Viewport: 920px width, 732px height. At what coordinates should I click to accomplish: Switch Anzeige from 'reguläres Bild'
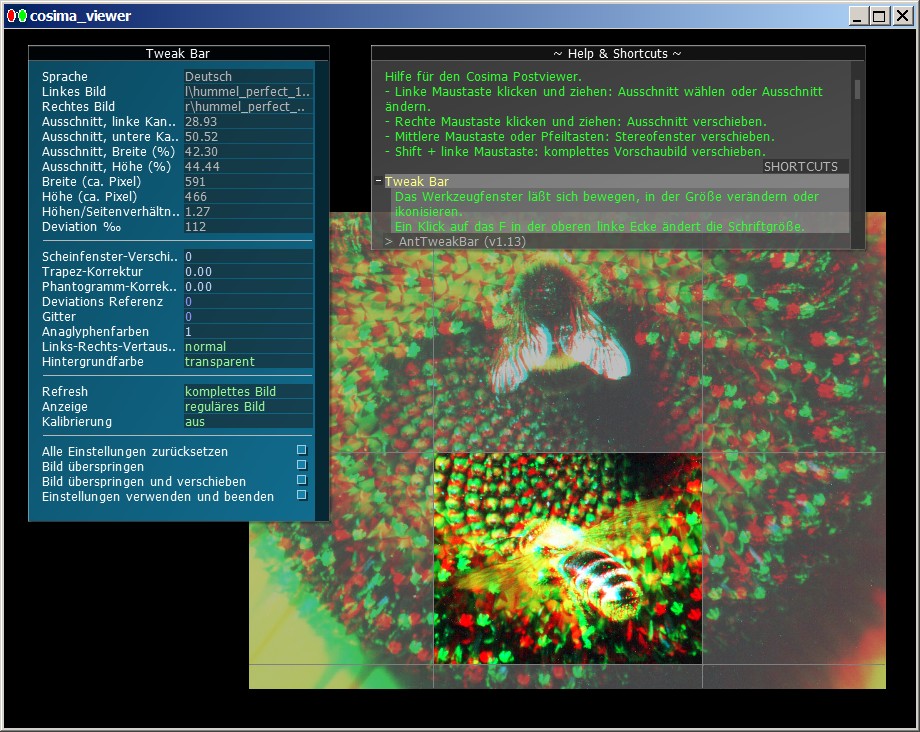pyautogui.click(x=248, y=407)
